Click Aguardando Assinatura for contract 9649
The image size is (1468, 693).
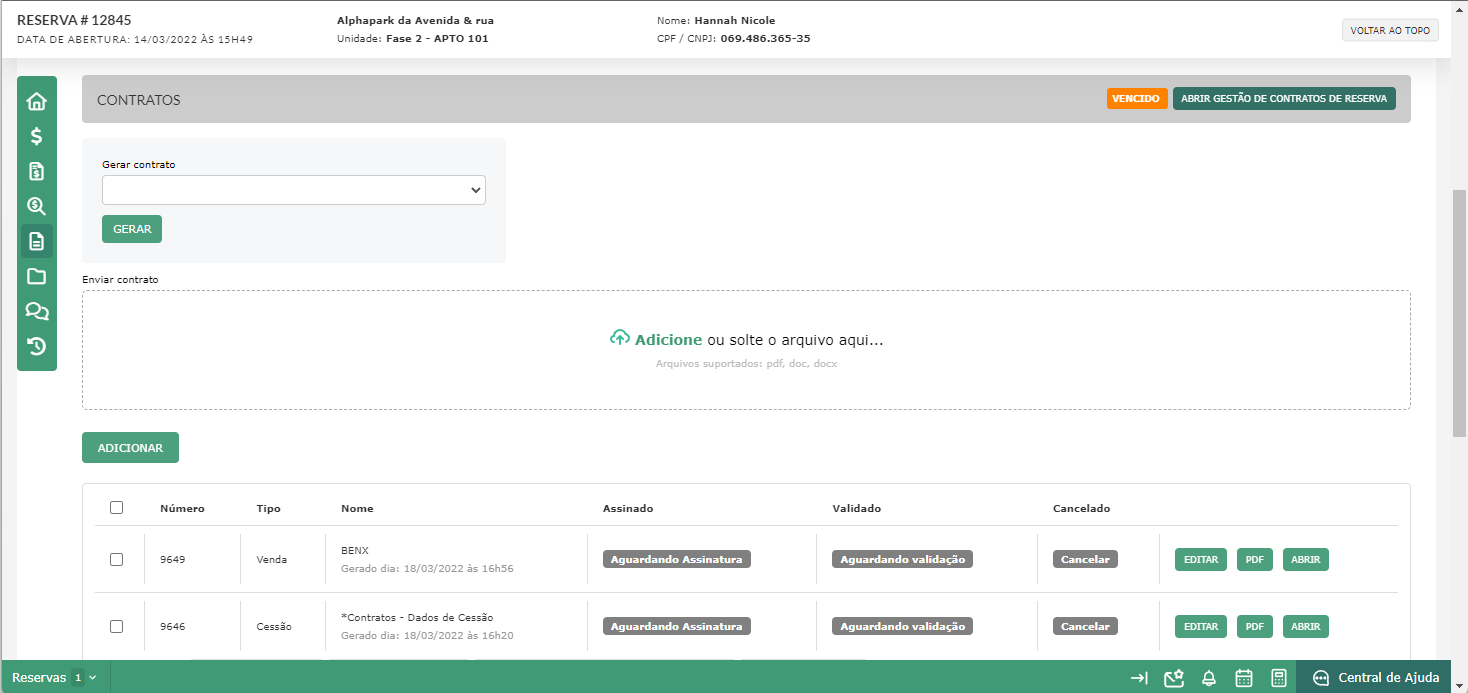[x=677, y=560]
